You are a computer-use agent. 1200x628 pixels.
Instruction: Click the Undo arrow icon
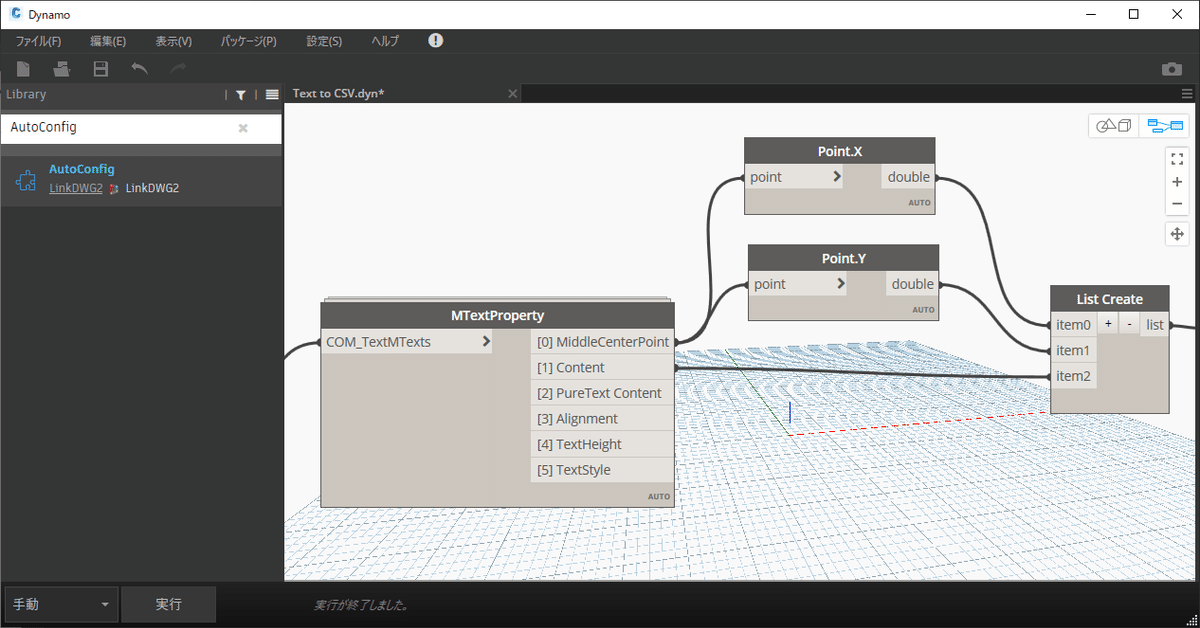(140, 69)
